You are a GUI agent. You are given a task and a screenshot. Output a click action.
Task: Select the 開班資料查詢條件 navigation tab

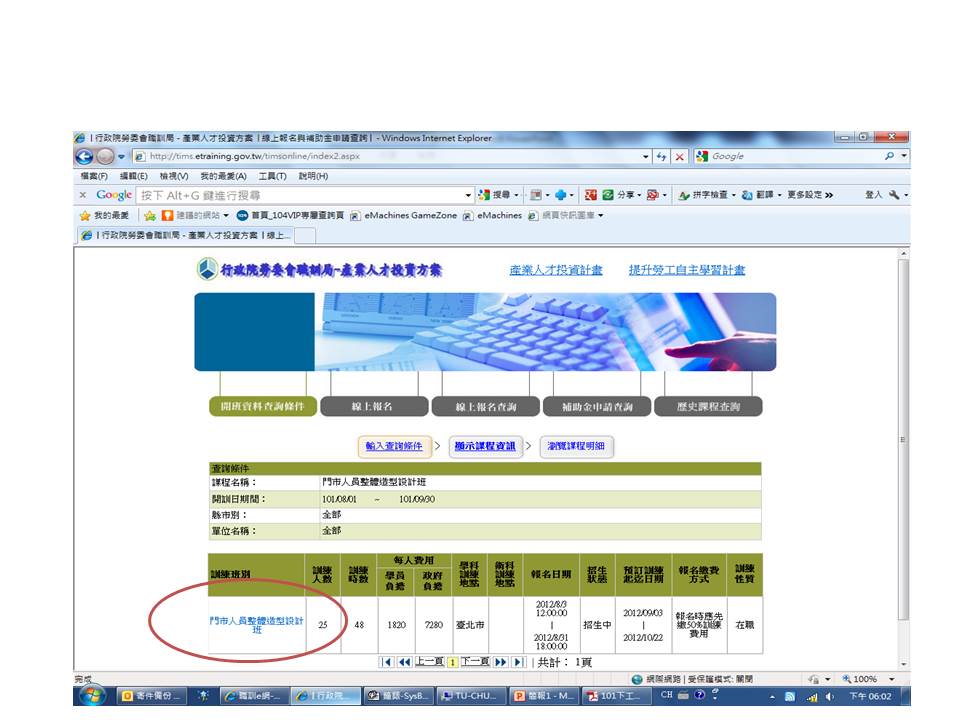[x=263, y=407]
